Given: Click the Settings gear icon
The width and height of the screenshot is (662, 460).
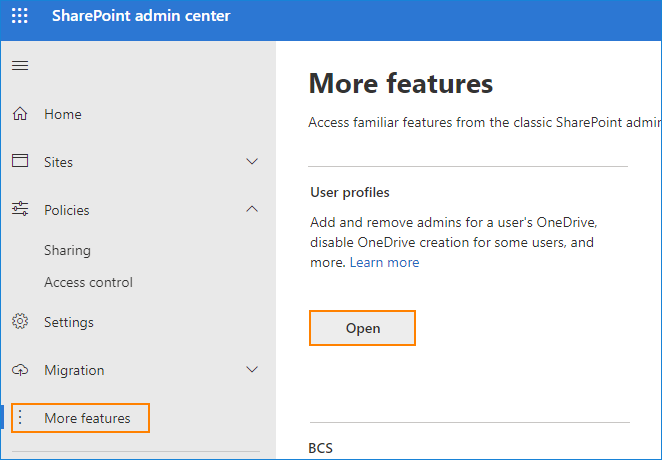Looking at the screenshot, I should [20, 322].
